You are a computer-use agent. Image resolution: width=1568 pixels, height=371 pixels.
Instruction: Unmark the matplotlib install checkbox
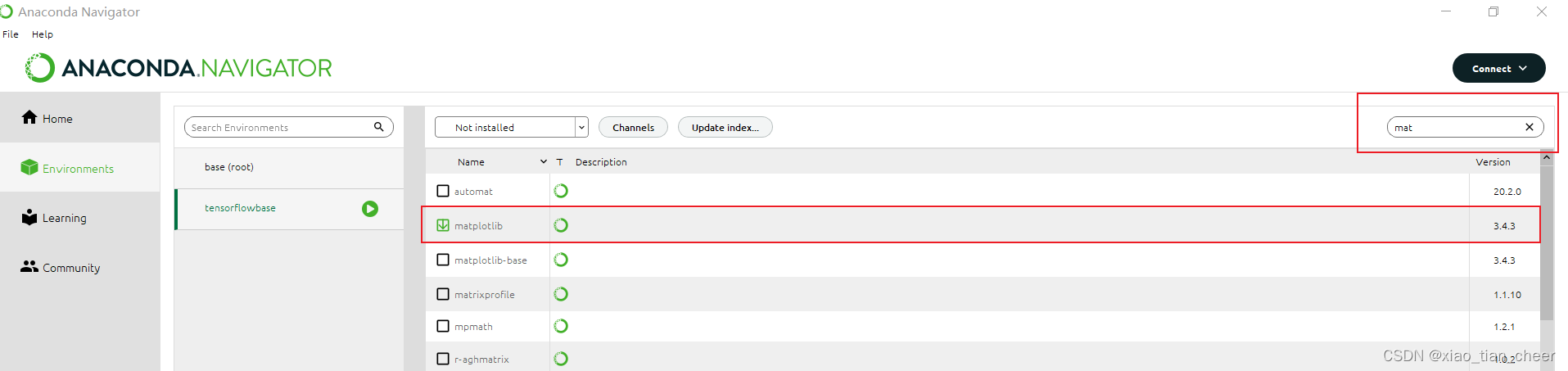pos(443,225)
